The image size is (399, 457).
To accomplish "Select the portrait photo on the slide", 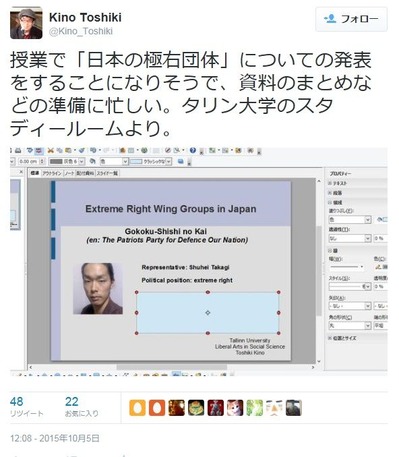I will coord(98,288).
